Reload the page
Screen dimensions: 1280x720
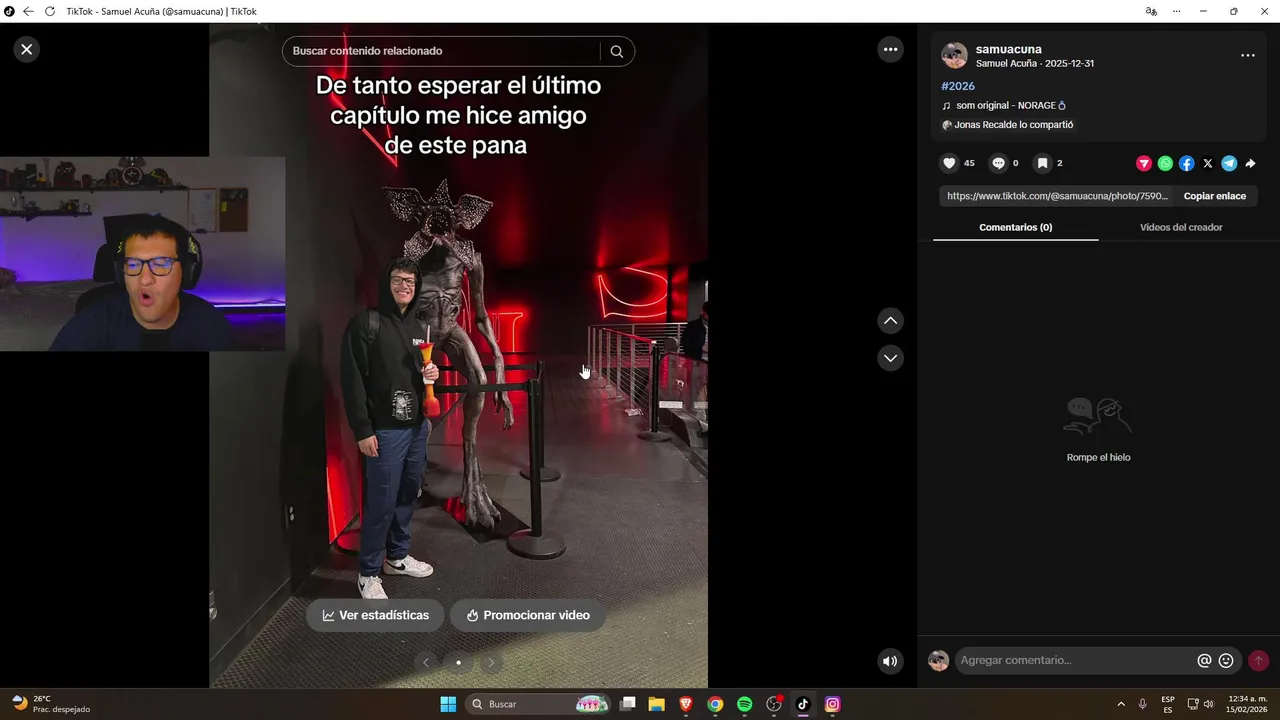click(50, 11)
